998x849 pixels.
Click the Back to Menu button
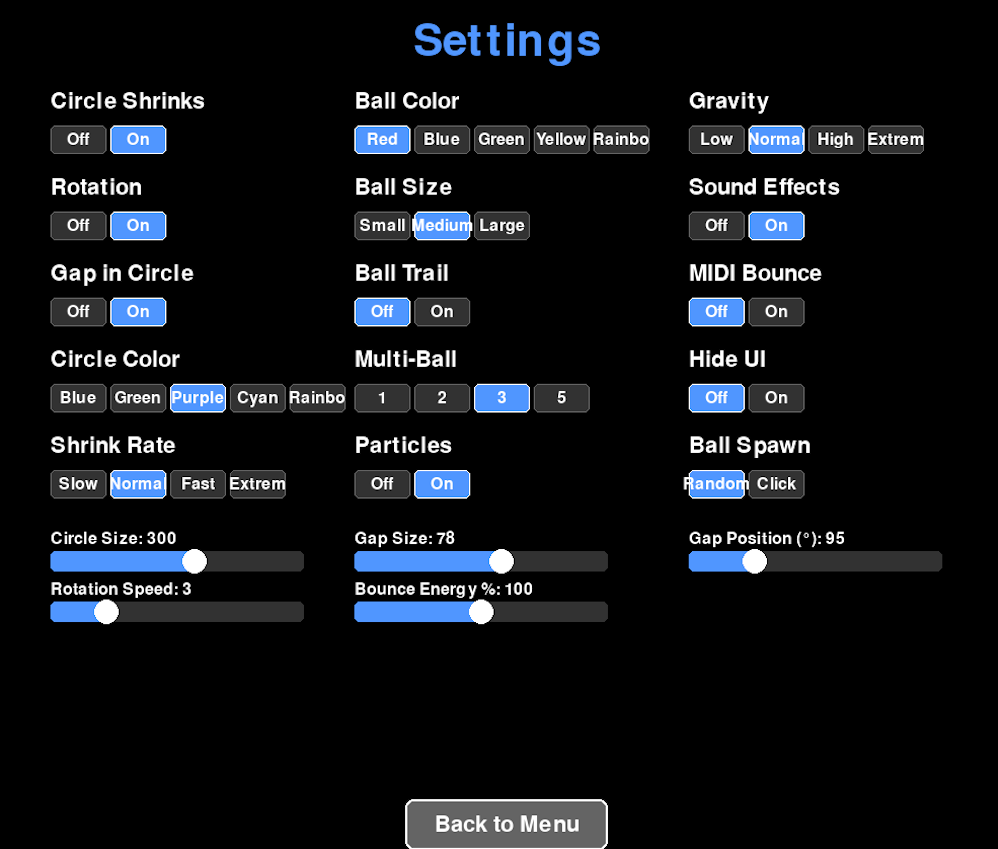pyautogui.click(x=506, y=824)
